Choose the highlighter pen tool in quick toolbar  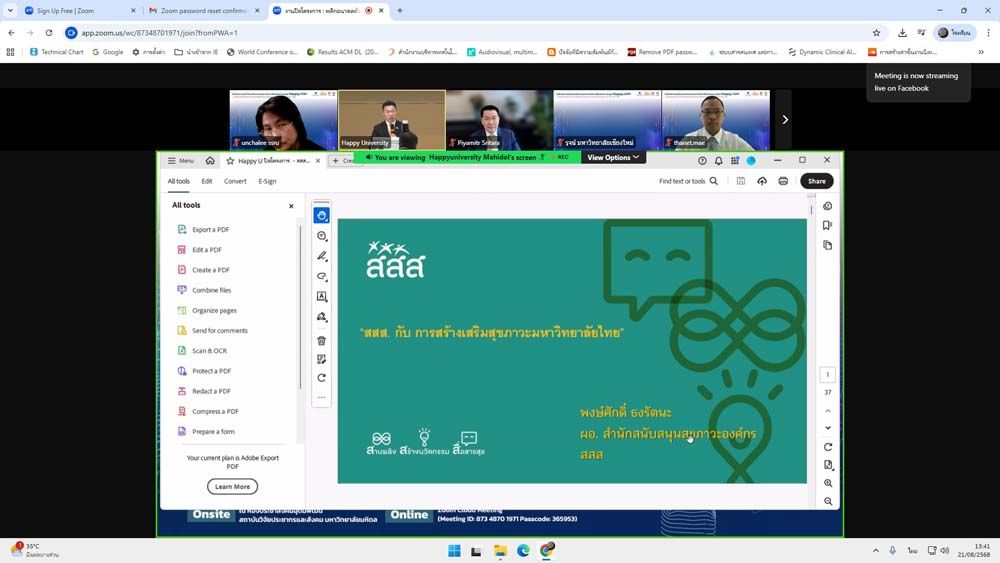[321, 256]
